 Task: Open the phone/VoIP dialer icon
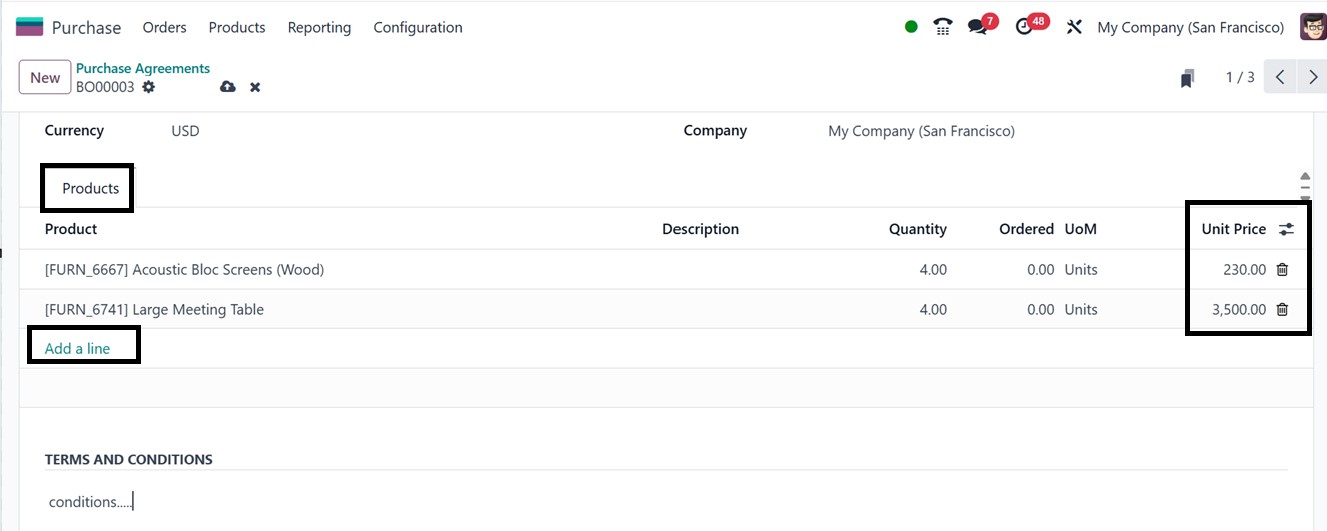pyautogui.click(x=942, y=27)
